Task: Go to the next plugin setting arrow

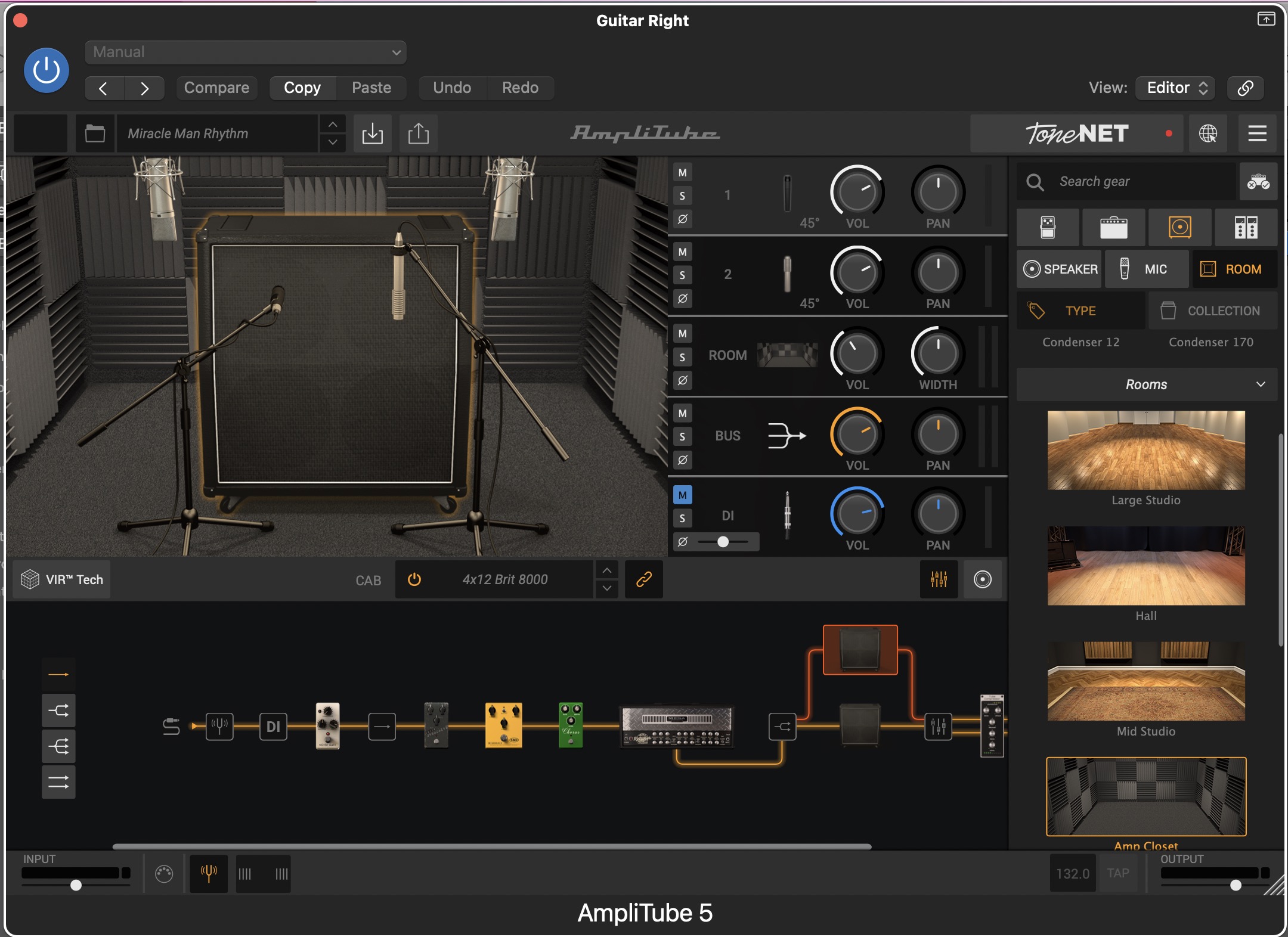Action: point(144,88)
